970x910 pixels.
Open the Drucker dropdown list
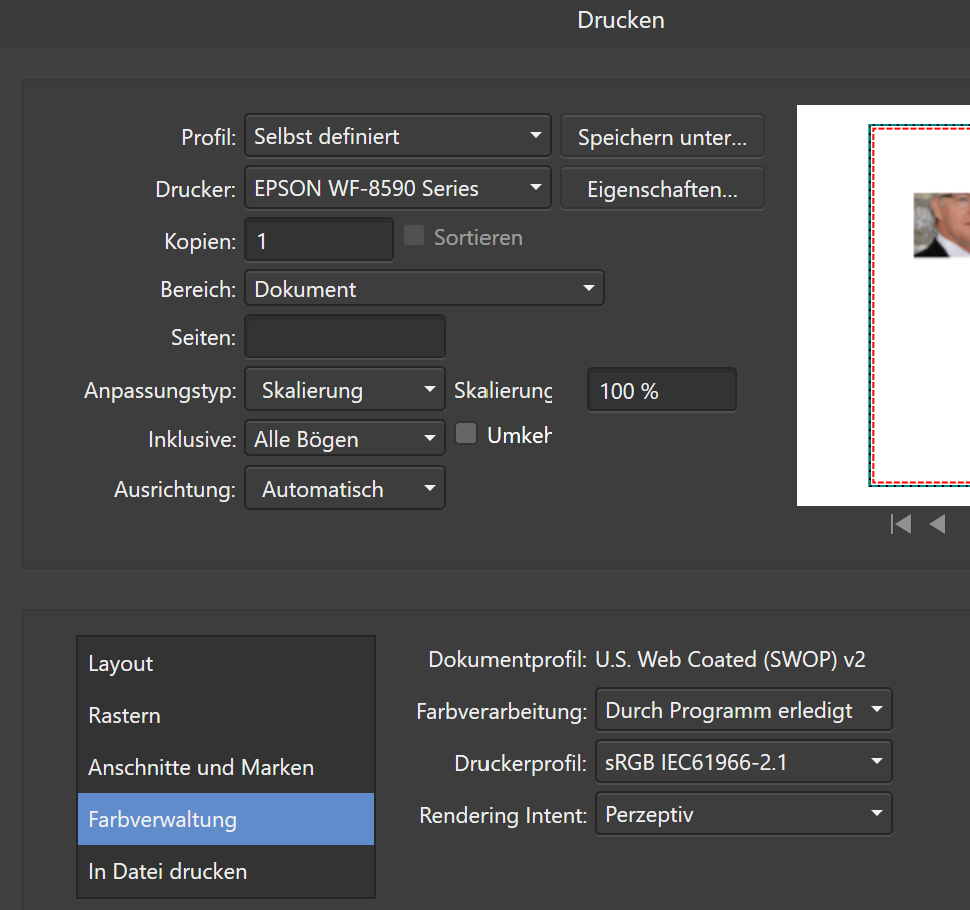[397, 188]
